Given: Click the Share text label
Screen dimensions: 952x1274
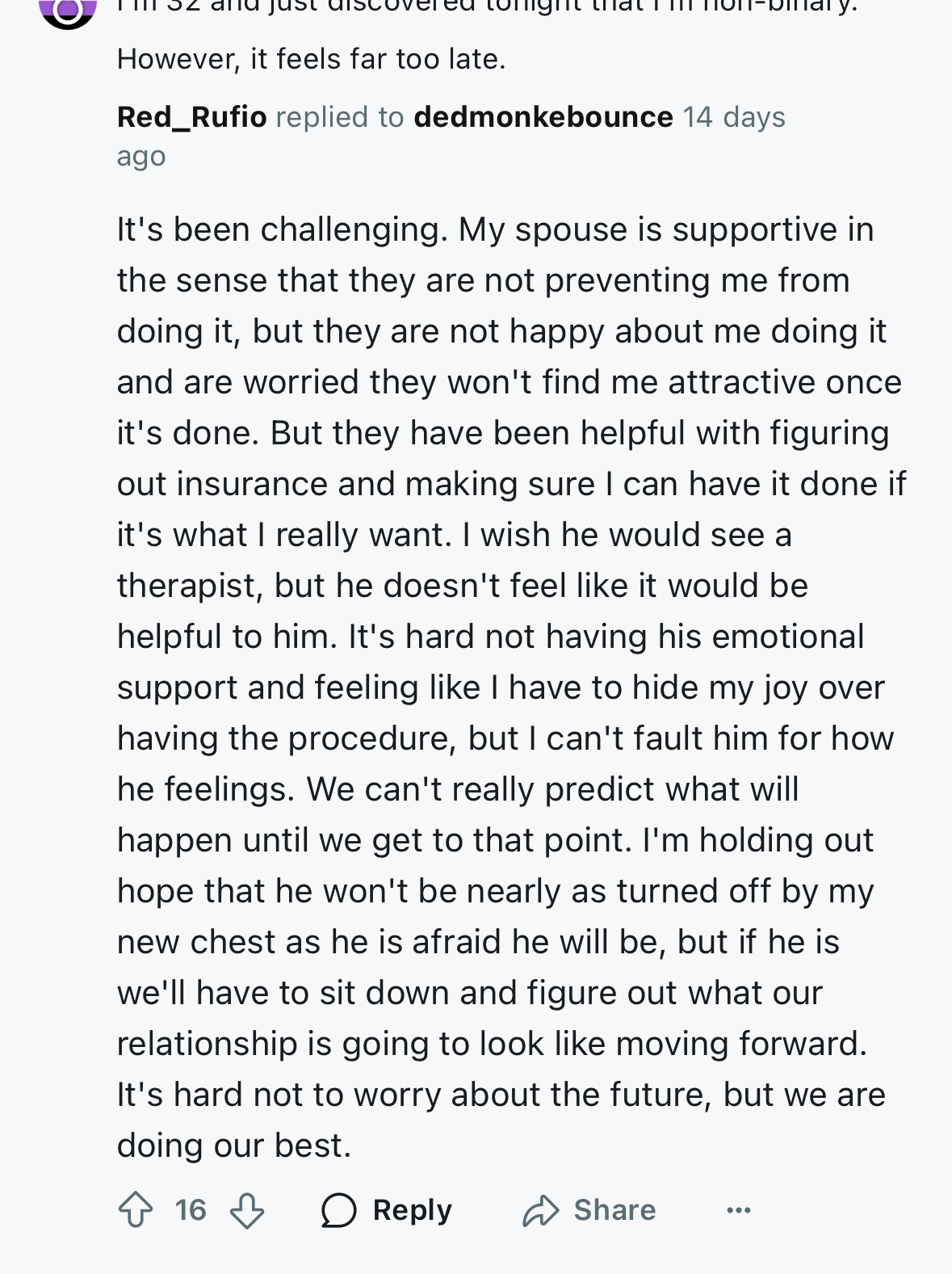Looking at the screenshot, I should coord(614,1210).
